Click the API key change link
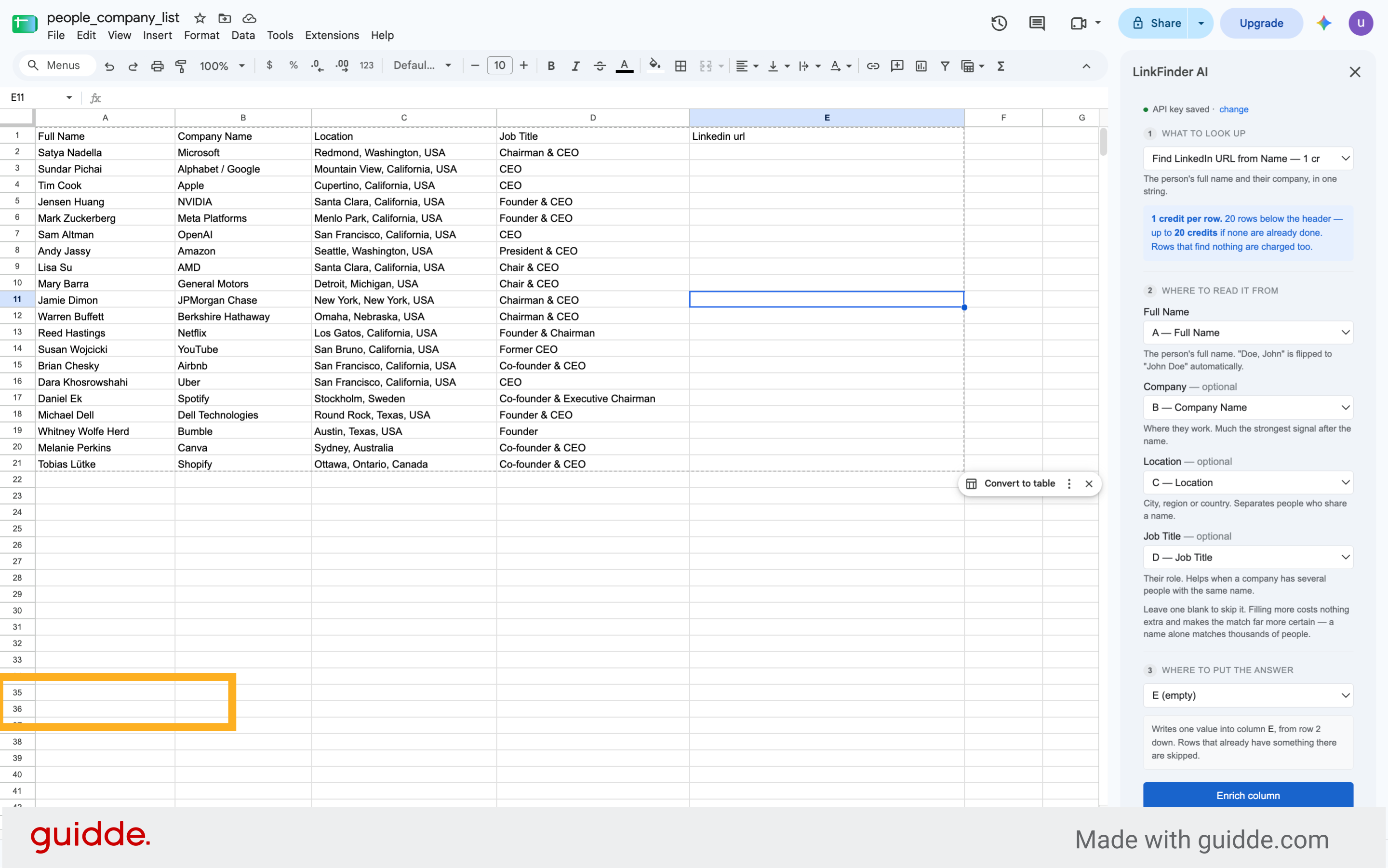The width and height of the screenshot is (1388, 868). coord(1234,109)
